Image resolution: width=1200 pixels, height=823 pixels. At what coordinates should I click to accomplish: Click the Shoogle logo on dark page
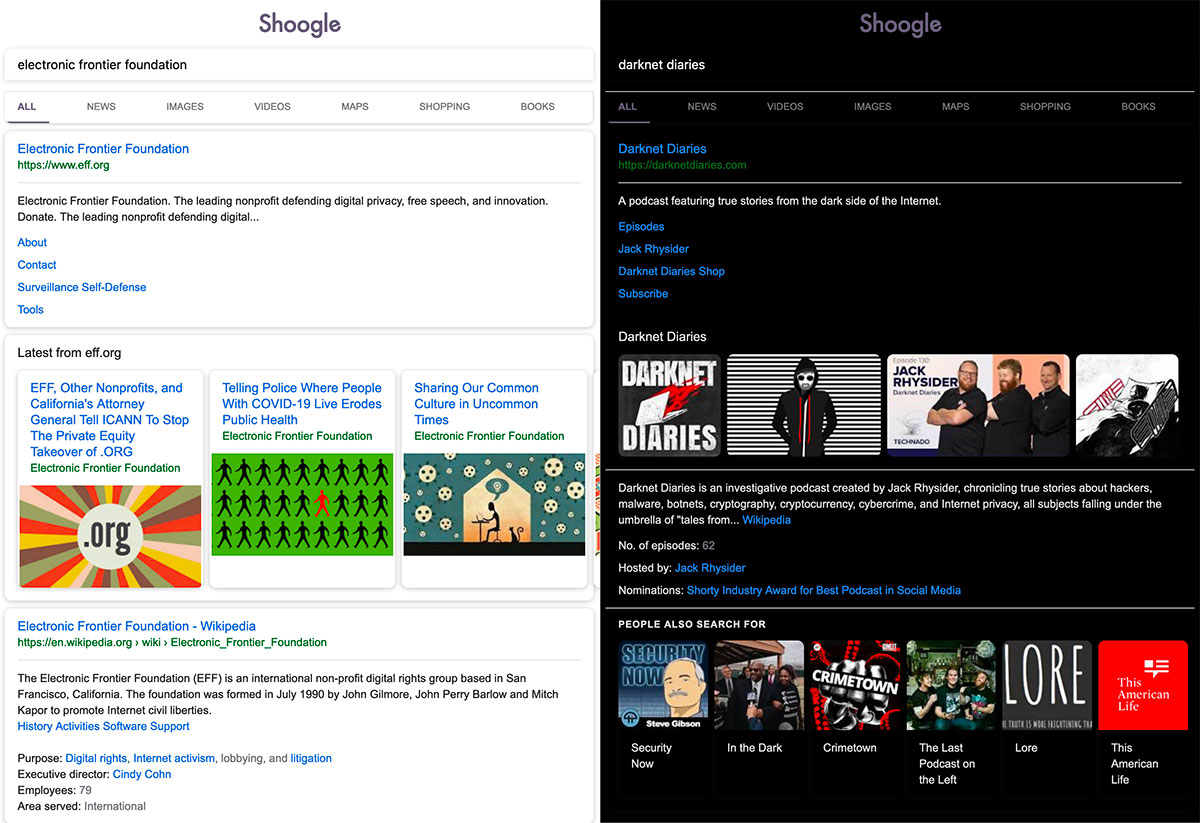tap(900, 24)
